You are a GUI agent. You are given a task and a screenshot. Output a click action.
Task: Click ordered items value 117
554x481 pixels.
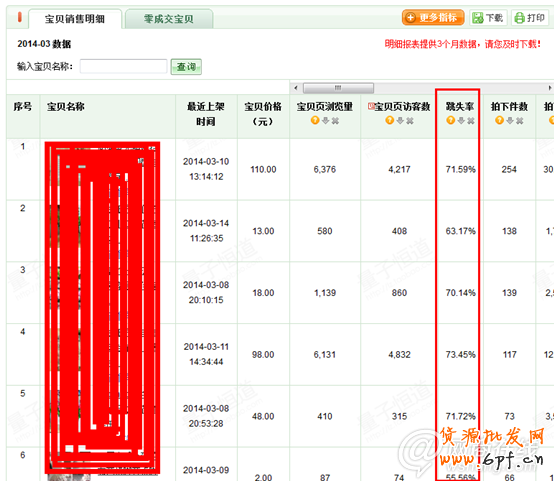pos(509,354)
